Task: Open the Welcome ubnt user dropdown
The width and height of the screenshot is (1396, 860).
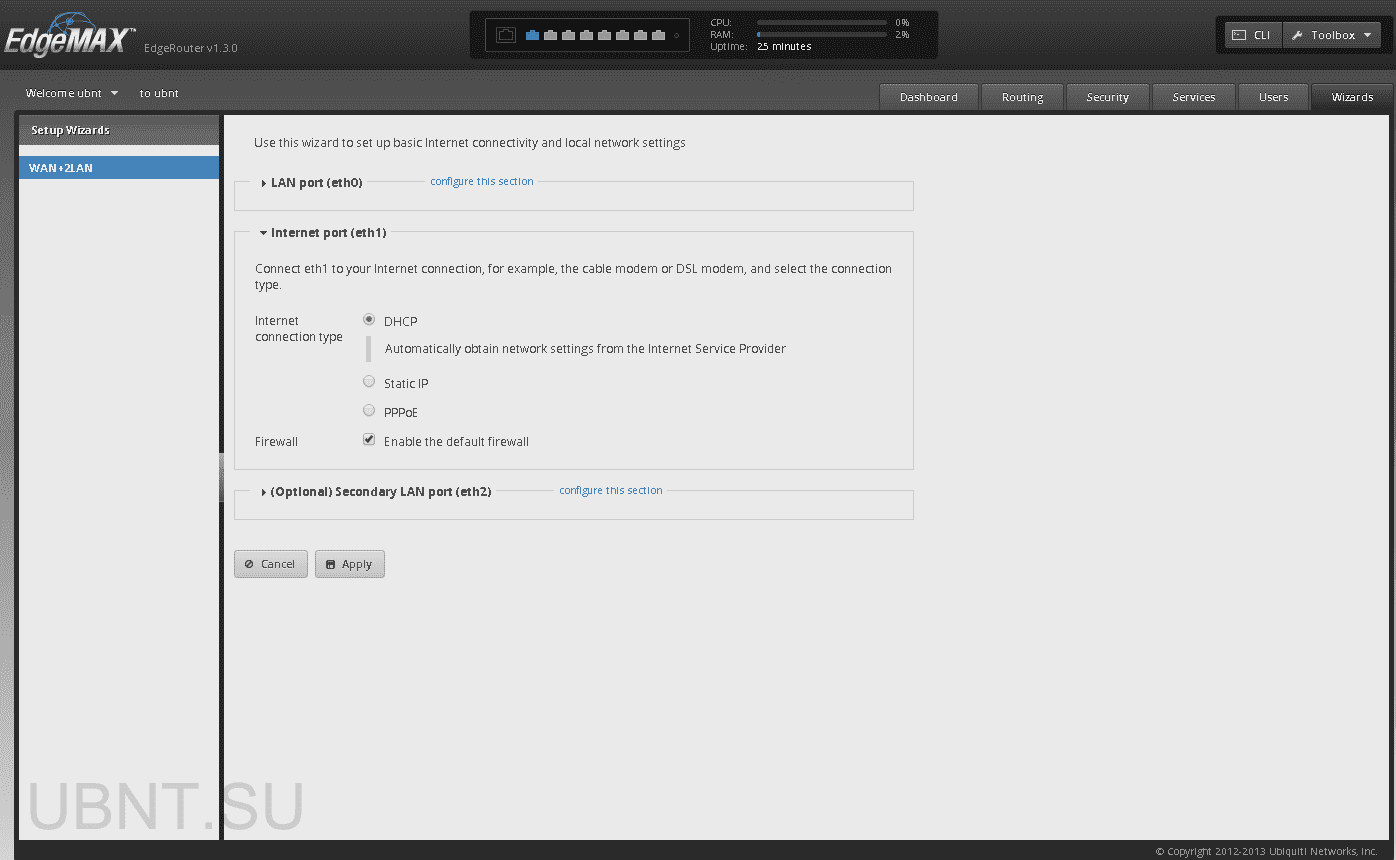Action: (x=72, y=93)
